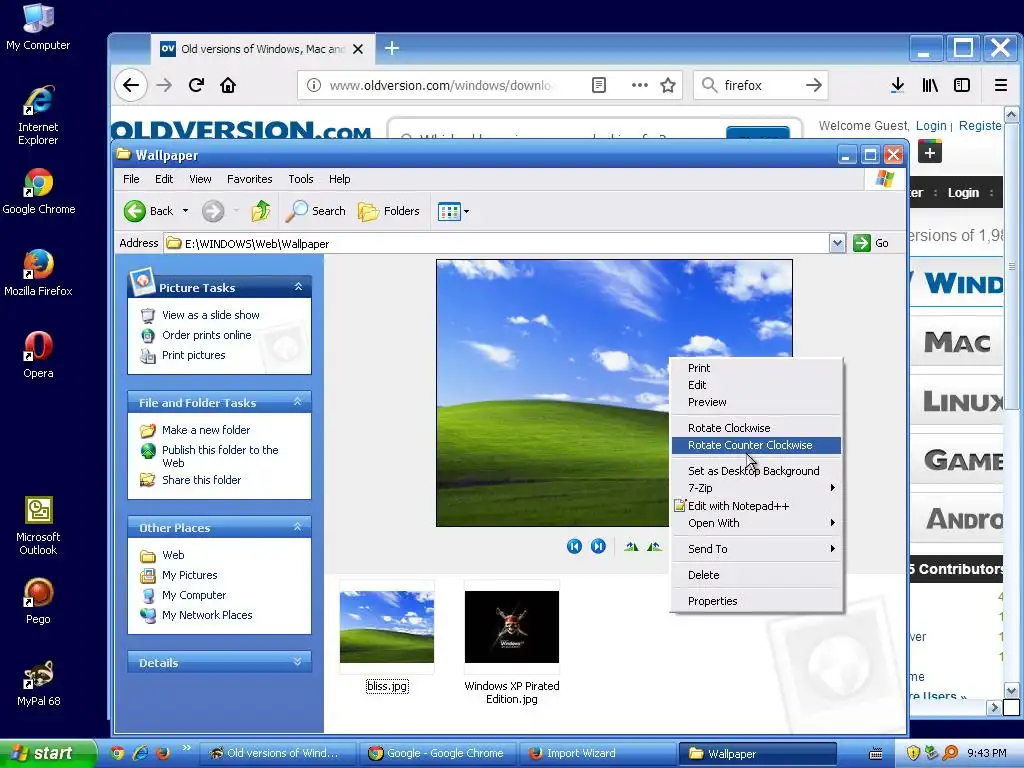Viewport: 1024px width, 768px height.
Task: Open Views dropdown in Explorer toolbar
Action: [x=453, y=211]
